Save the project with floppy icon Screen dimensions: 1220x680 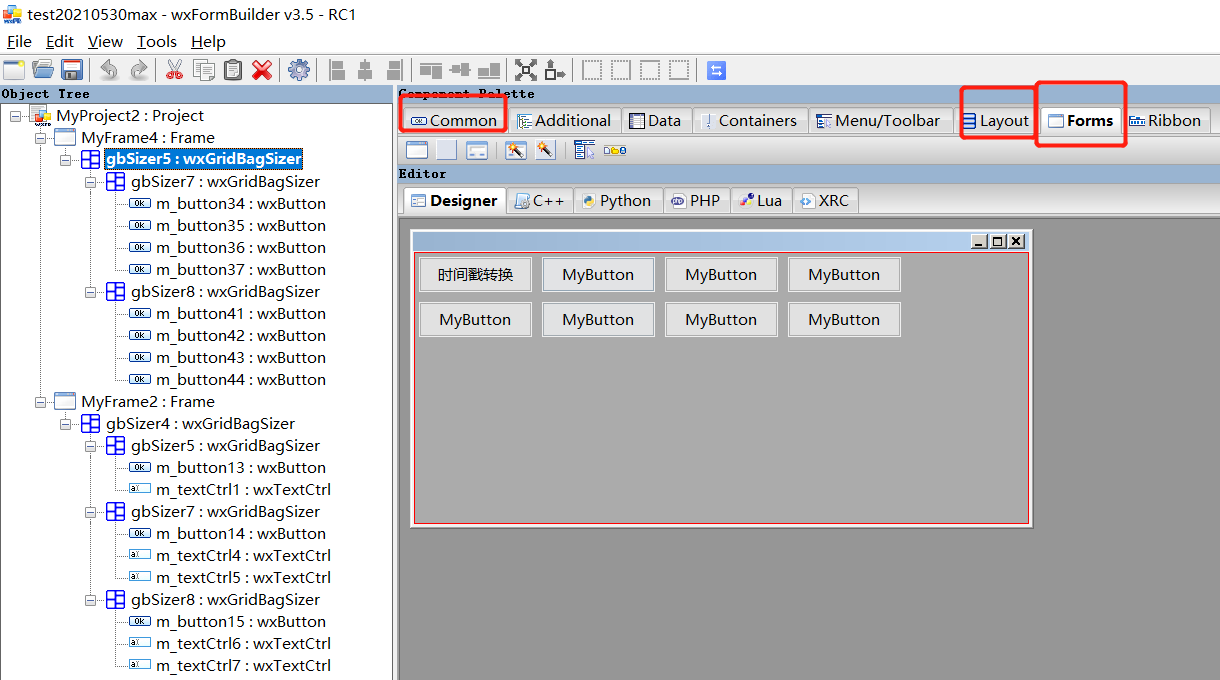pos(71,70)
